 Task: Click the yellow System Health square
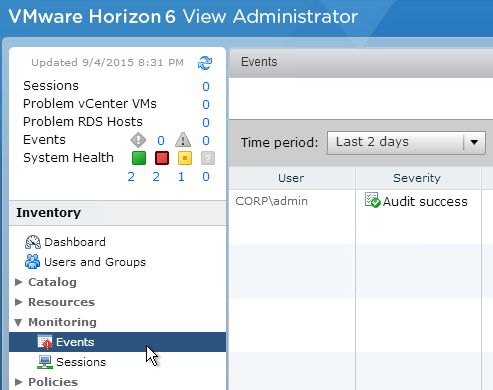click(185, 158)
